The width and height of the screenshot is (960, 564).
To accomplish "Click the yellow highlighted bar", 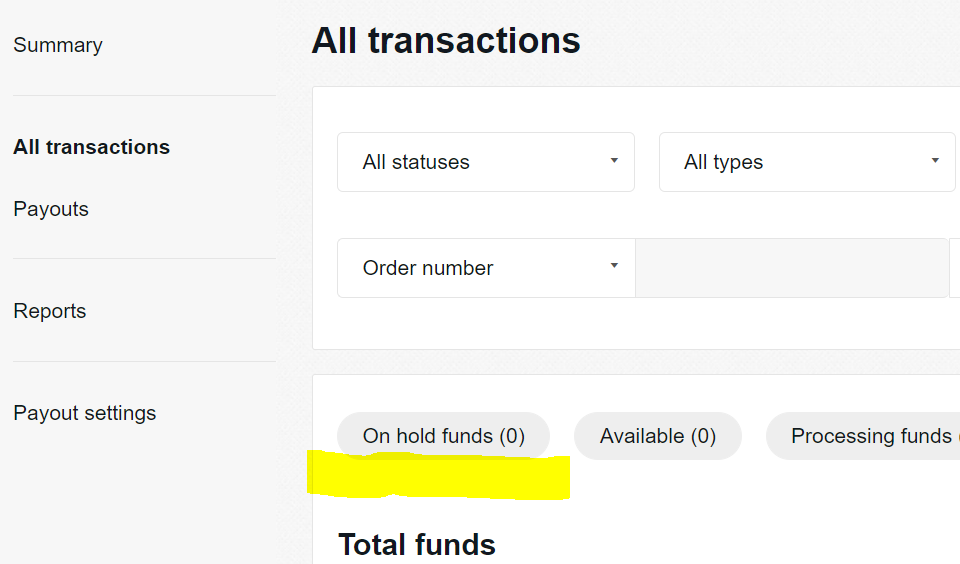I will coord(438,477).
